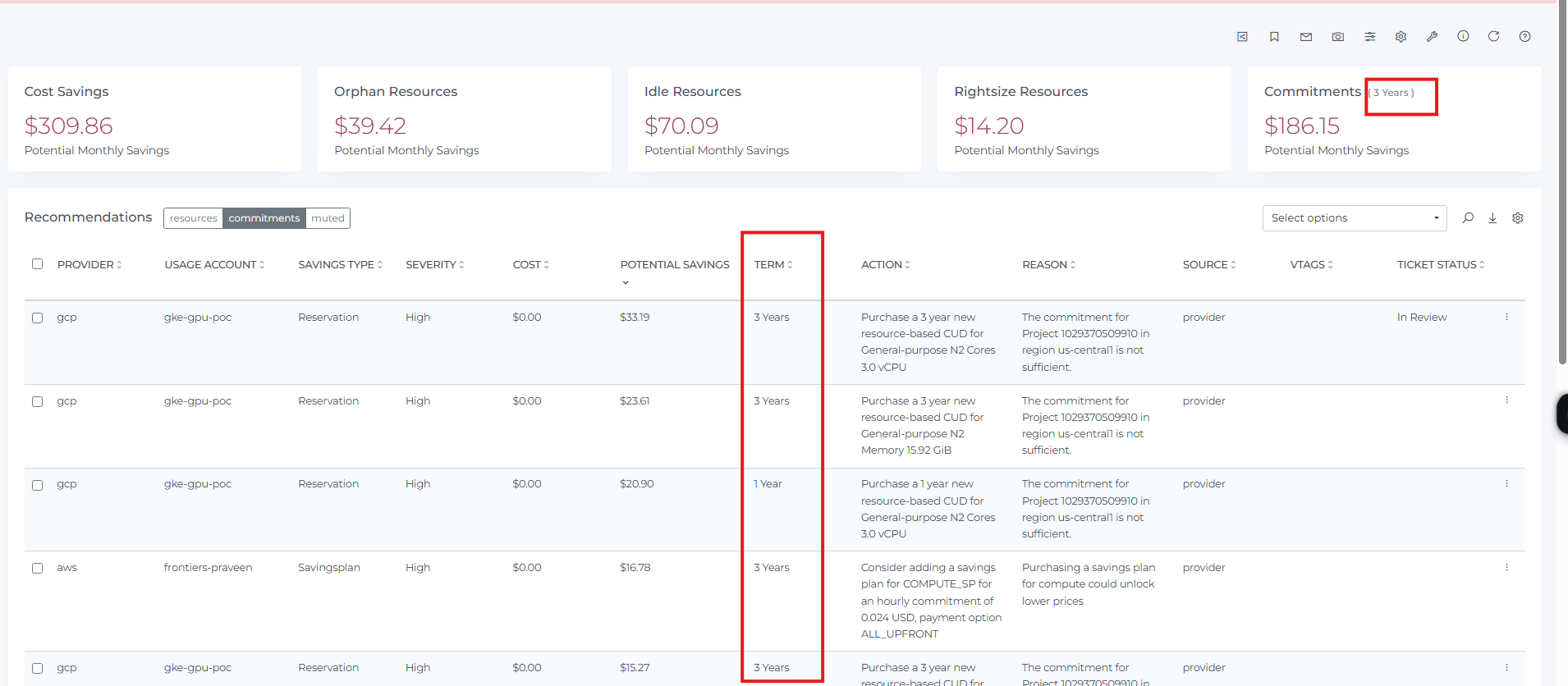Open settings gear in the top toolbar
This screenshot has height=686, width=1568.
[1401, 36]
